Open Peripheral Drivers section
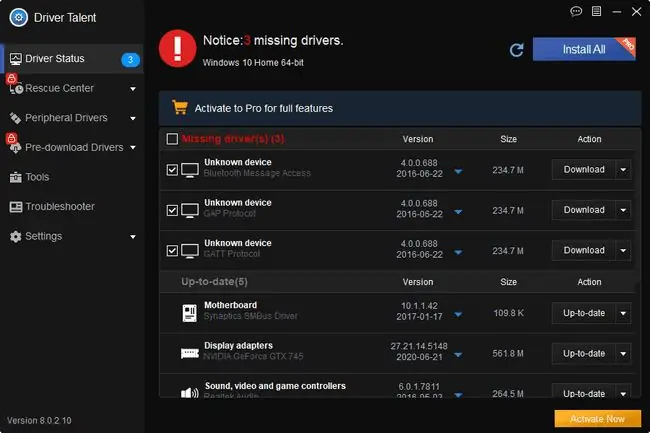The height and width of the screenshot is (433, 650). (72, 118)
